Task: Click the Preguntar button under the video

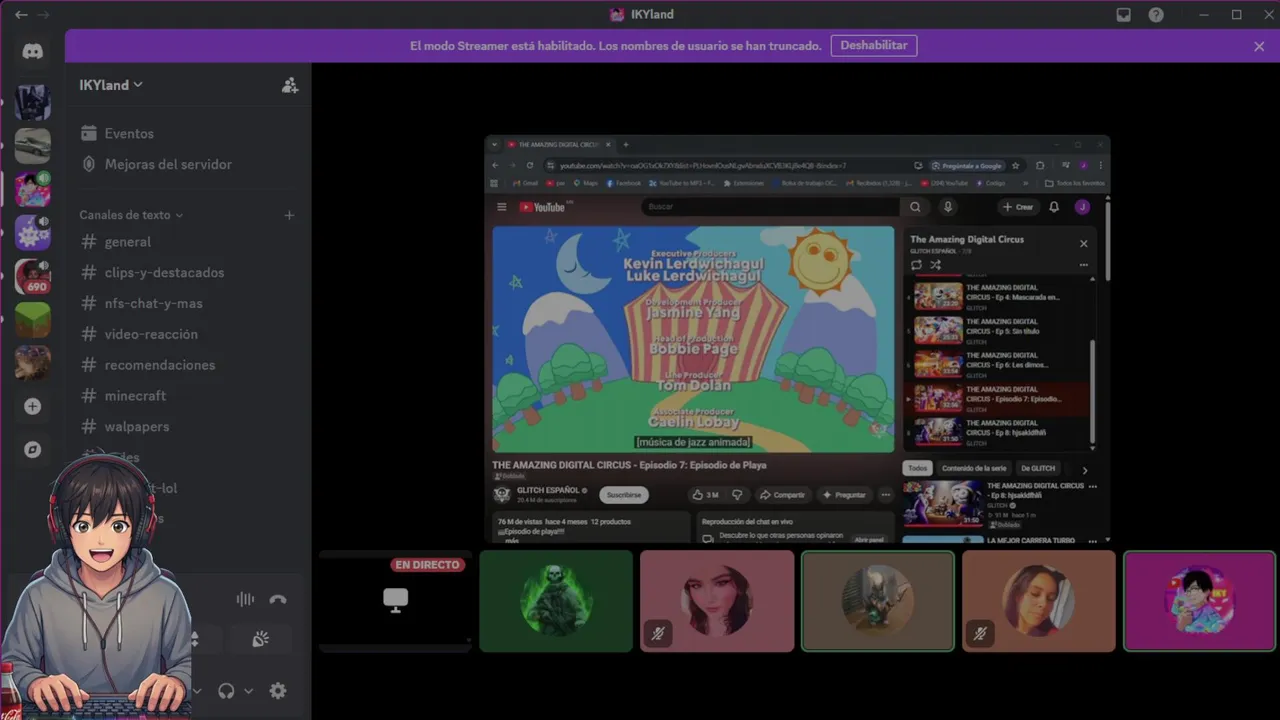Action: (x=844, y=495)
